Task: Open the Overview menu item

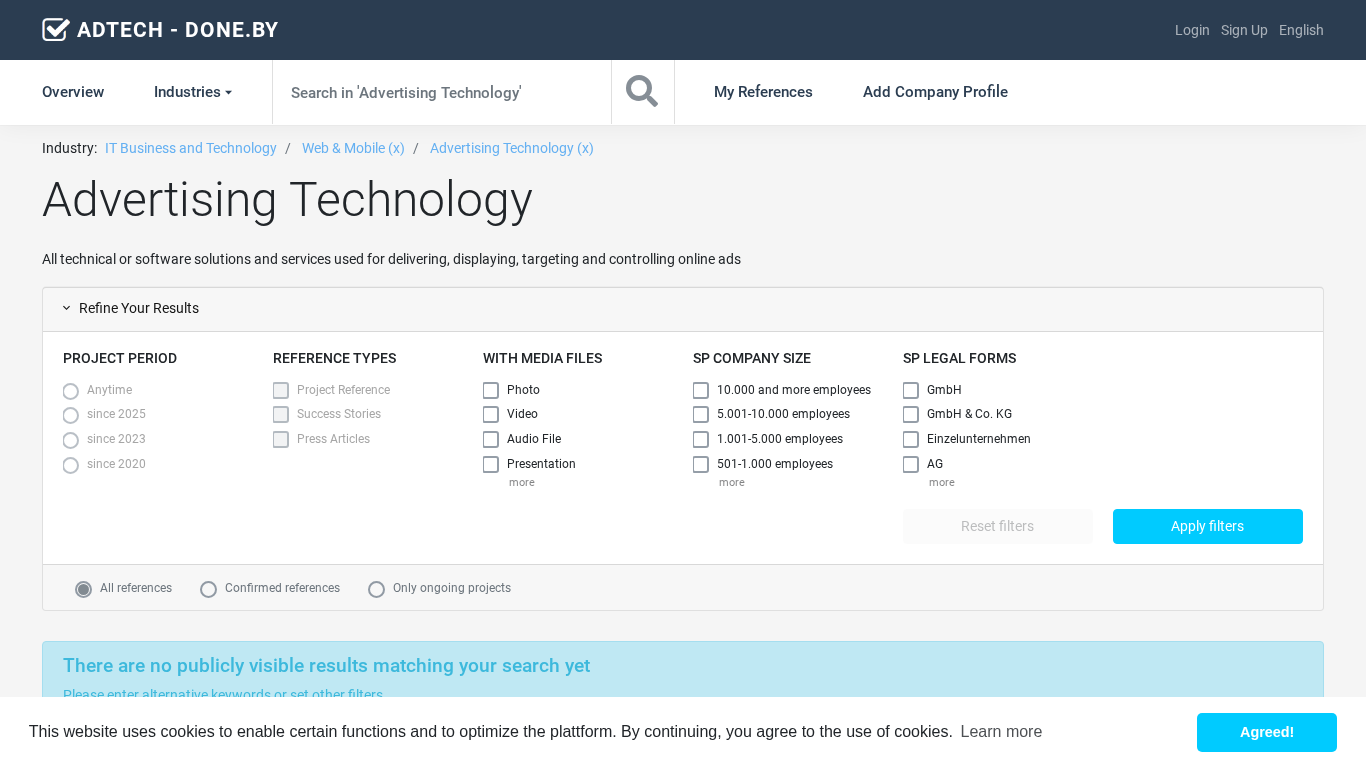Action: (x=73, y=92)
